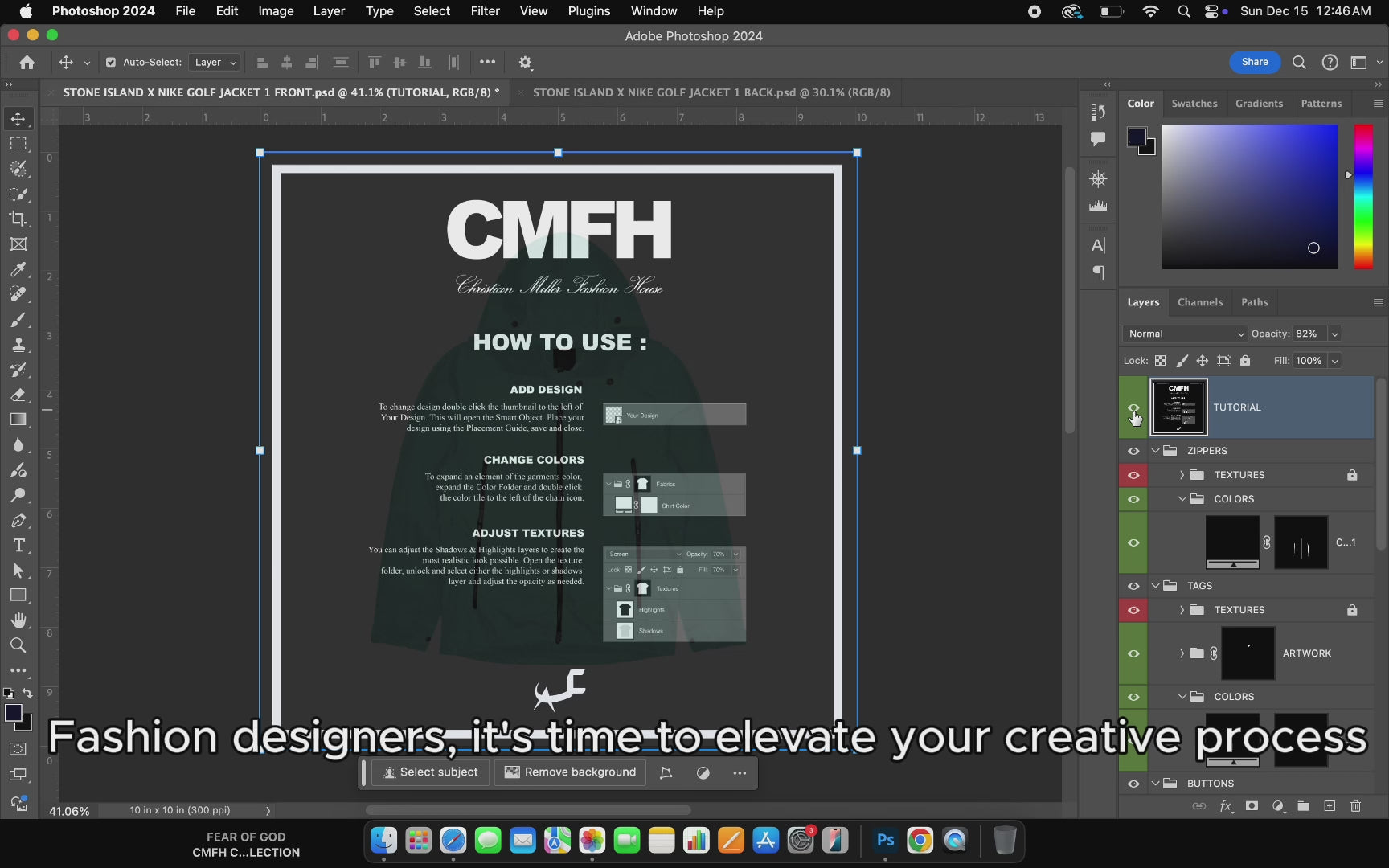Create a new adjustment layer icon
1389x868 pixels.
click(1278, 806)
